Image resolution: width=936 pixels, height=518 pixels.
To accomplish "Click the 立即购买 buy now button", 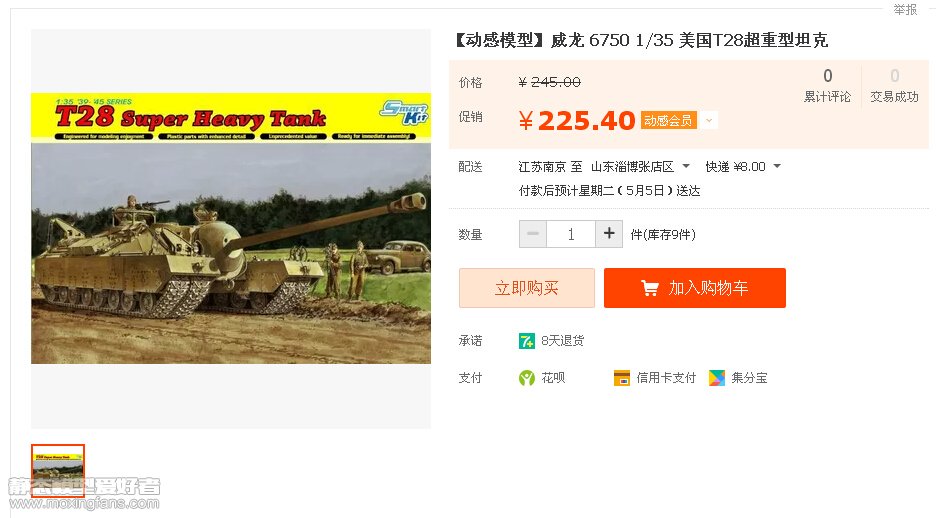I will pos(526,288).
